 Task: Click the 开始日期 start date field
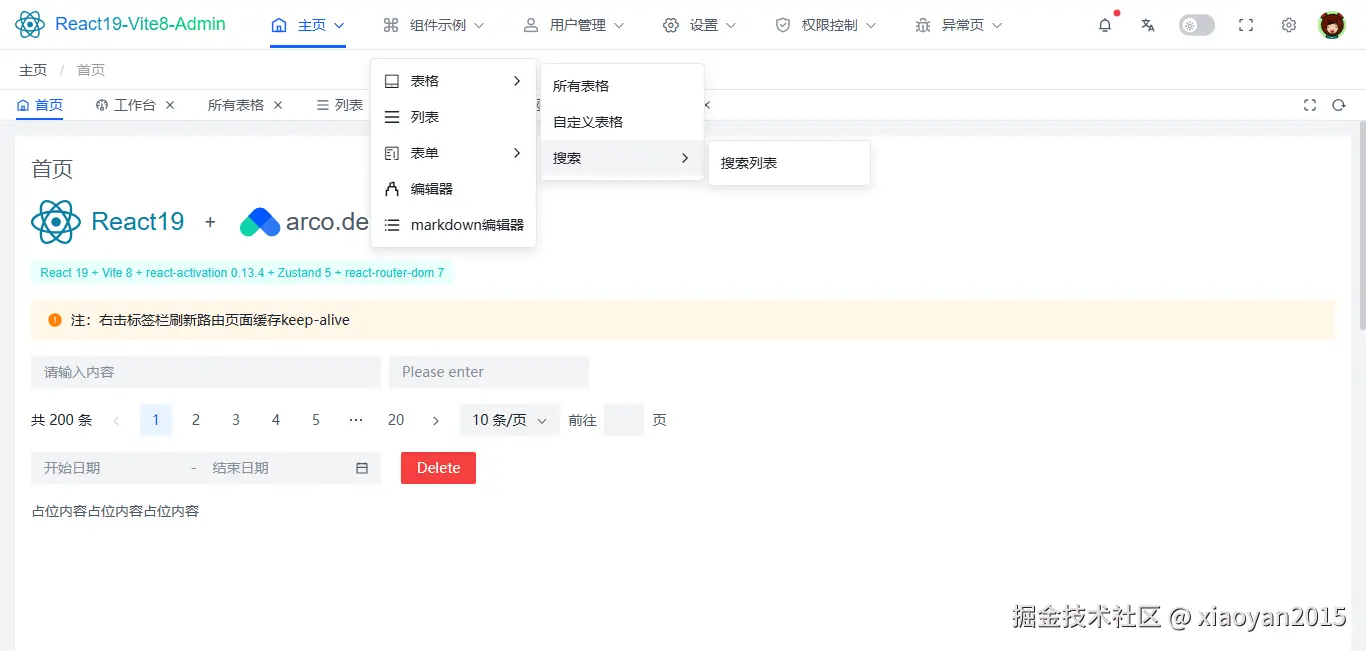(x=110, y=468)
